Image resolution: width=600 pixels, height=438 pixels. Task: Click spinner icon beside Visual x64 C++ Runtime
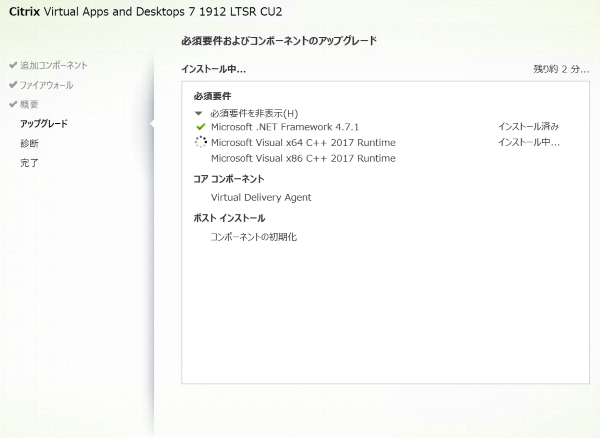pyautogui.click(x=201, y=142)
